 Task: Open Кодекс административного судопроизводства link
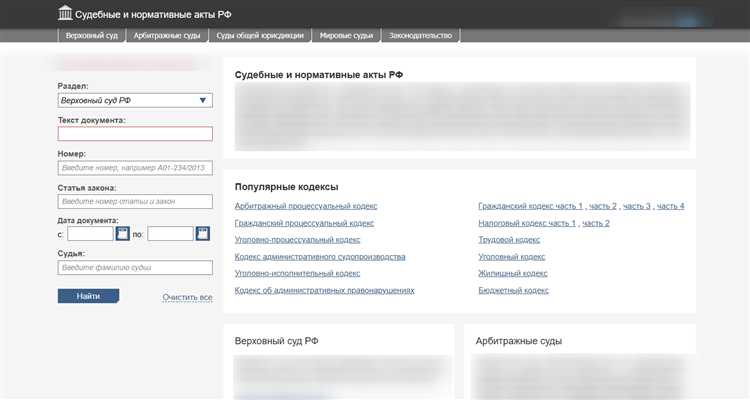click(320, 256)
